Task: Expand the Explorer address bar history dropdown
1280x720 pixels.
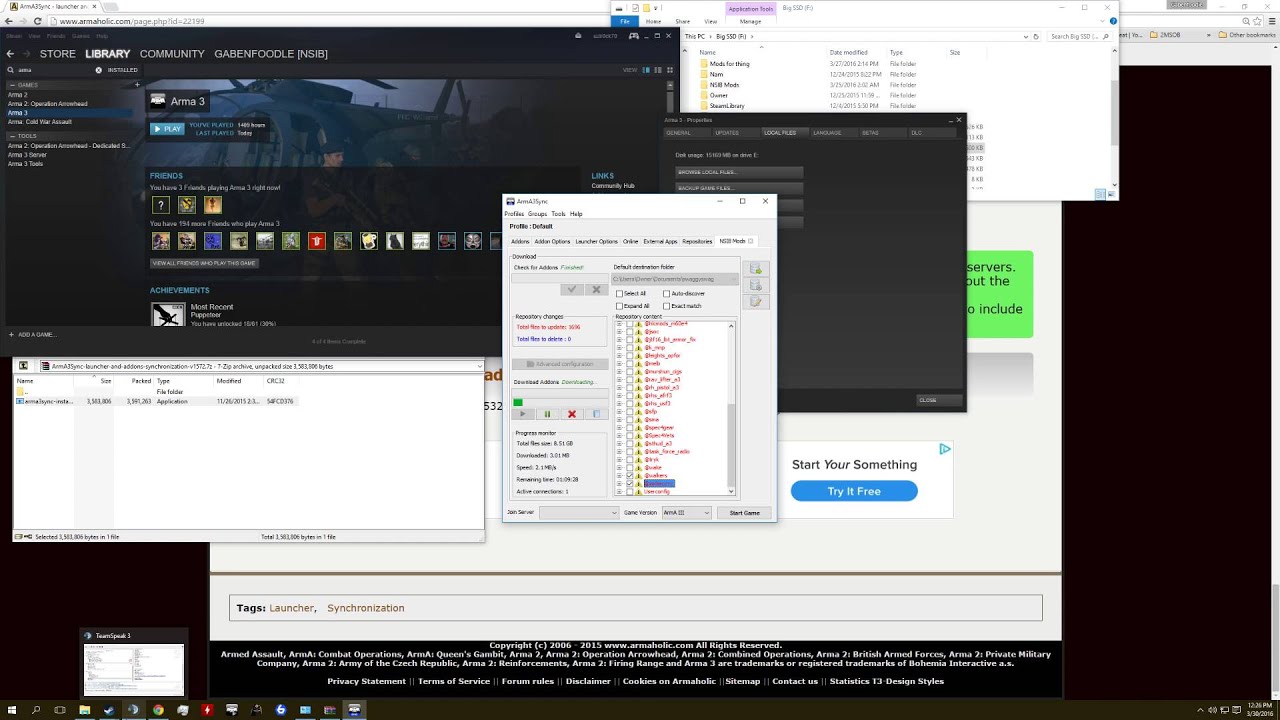Action: pos(1026,36)
